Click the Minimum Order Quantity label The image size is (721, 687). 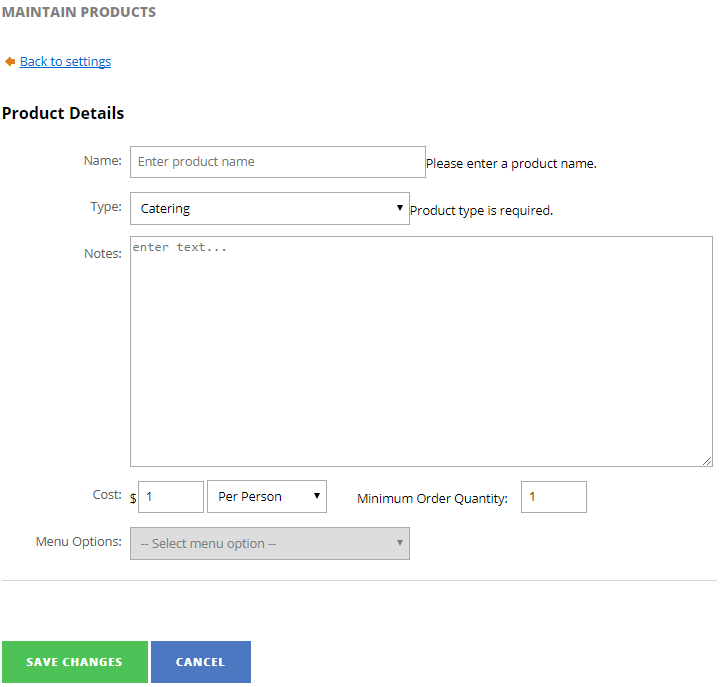pos(432,498)
